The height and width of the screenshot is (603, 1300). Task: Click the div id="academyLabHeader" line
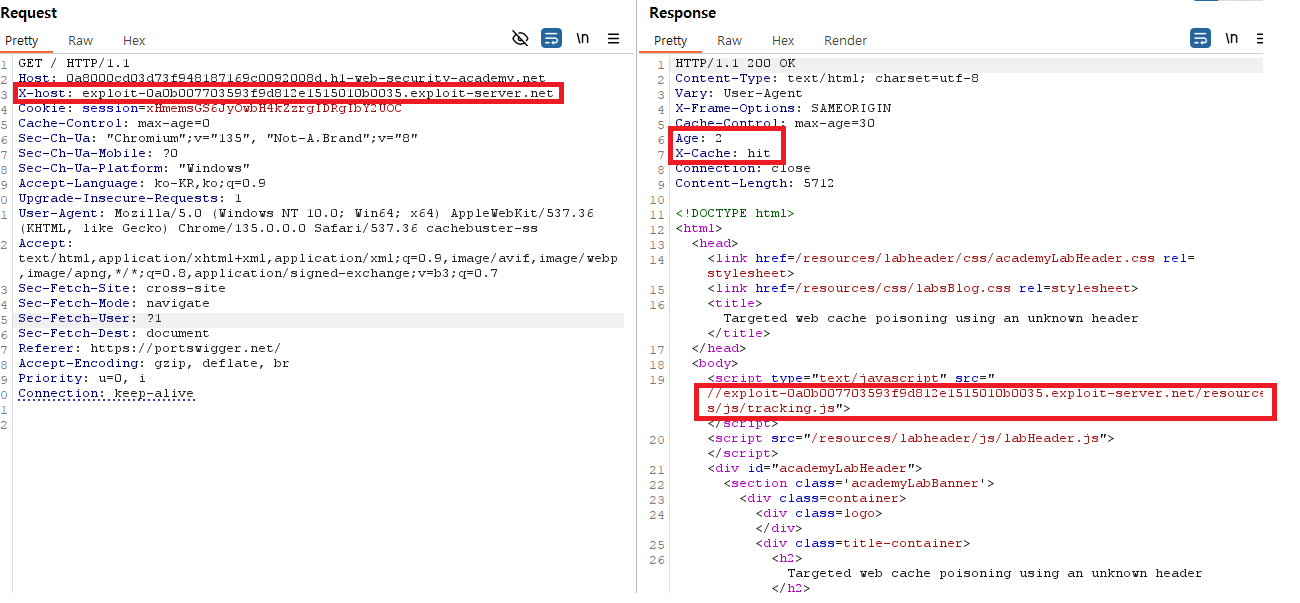click(815, 468)
